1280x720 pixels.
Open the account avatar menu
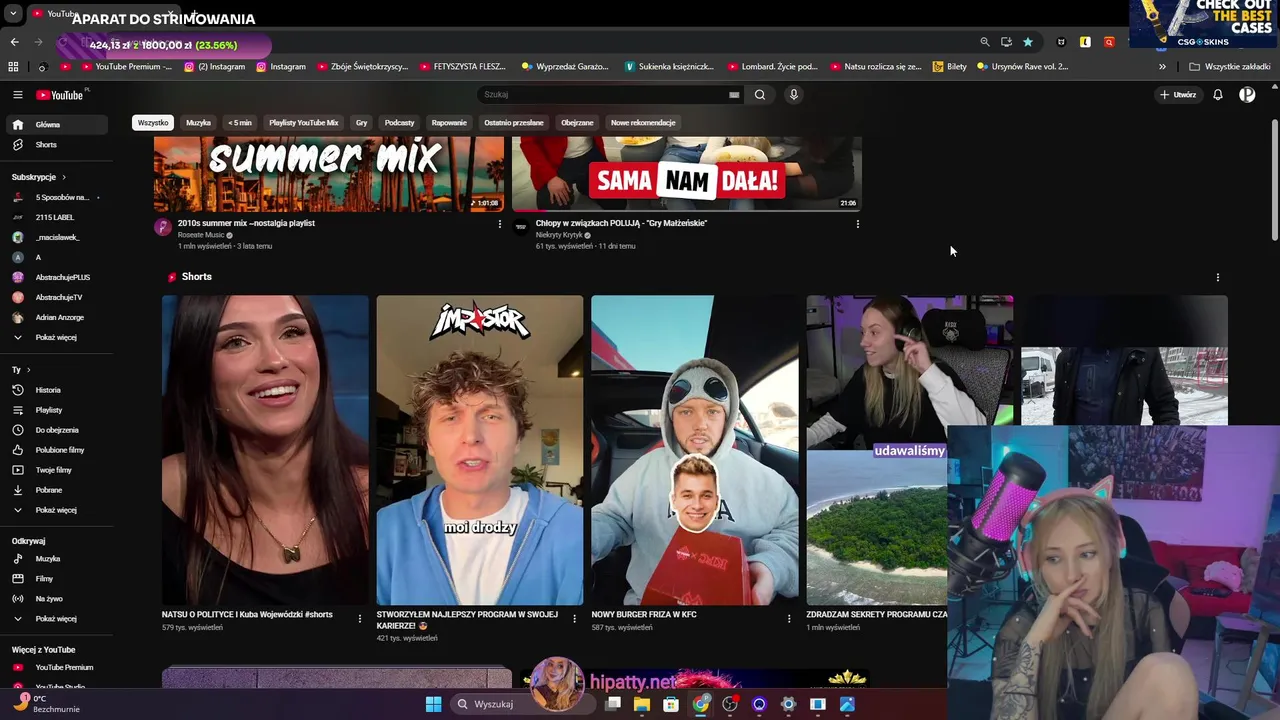(1247, 95)
